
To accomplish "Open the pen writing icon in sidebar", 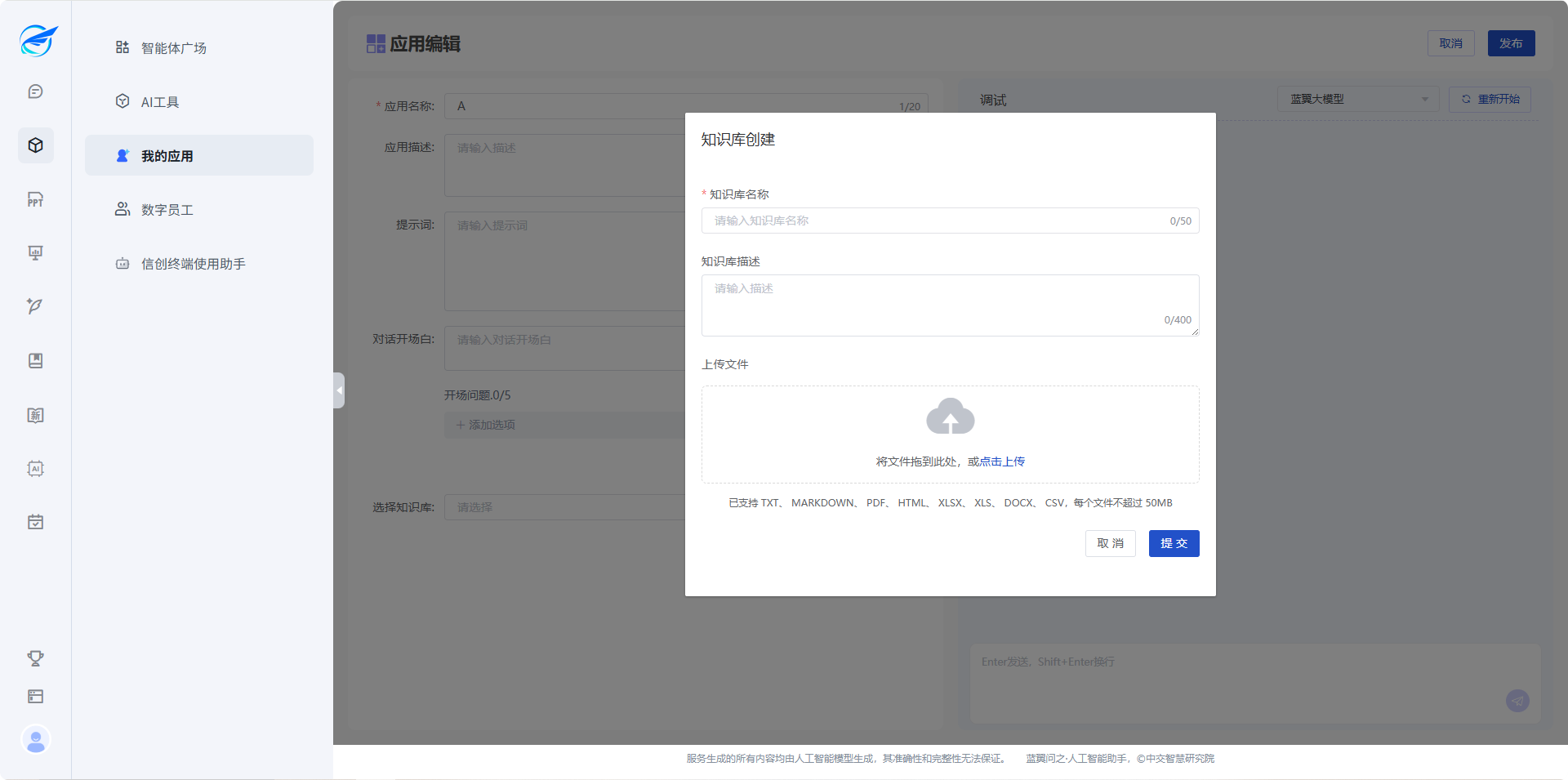I will click(x=35, y=306).
